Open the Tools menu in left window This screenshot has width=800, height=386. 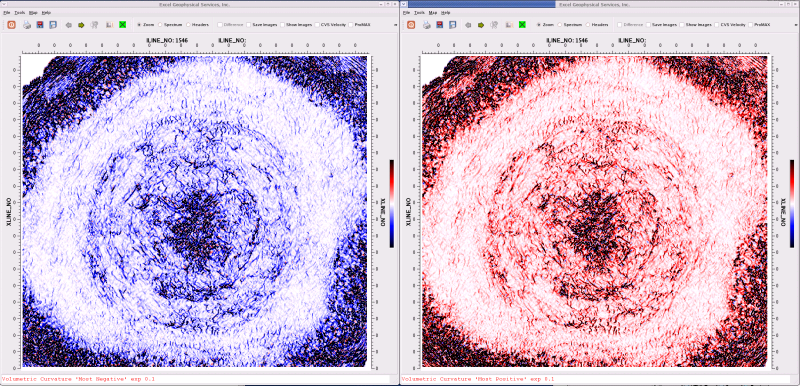[x=19, y=12]
